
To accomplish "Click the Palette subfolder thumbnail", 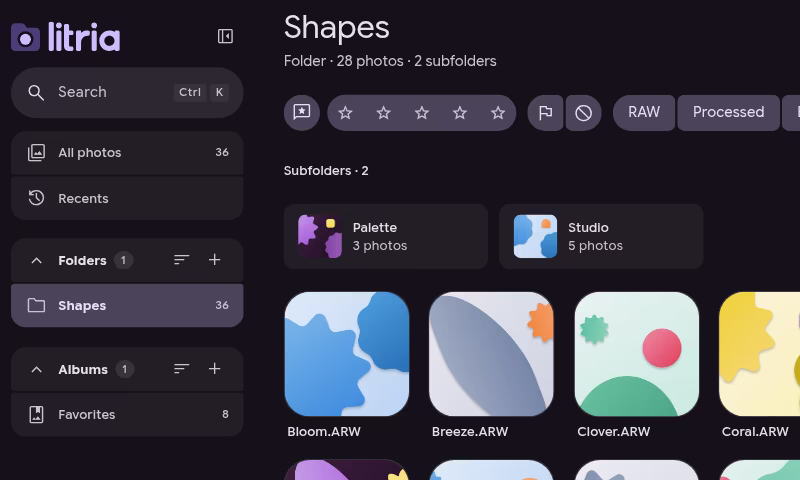I will 320,237.
